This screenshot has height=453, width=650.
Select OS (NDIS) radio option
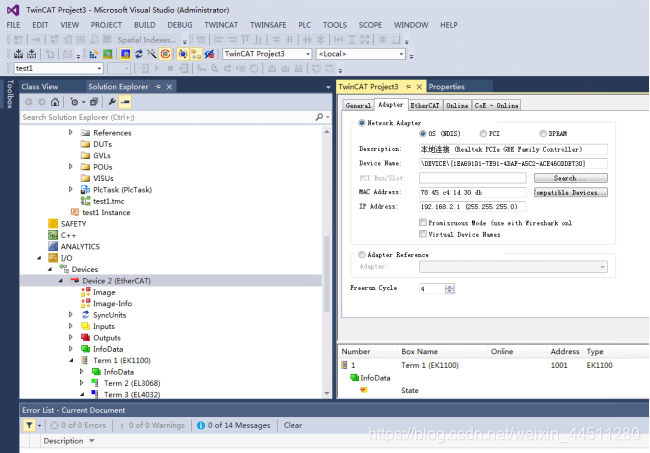[422, 133]
